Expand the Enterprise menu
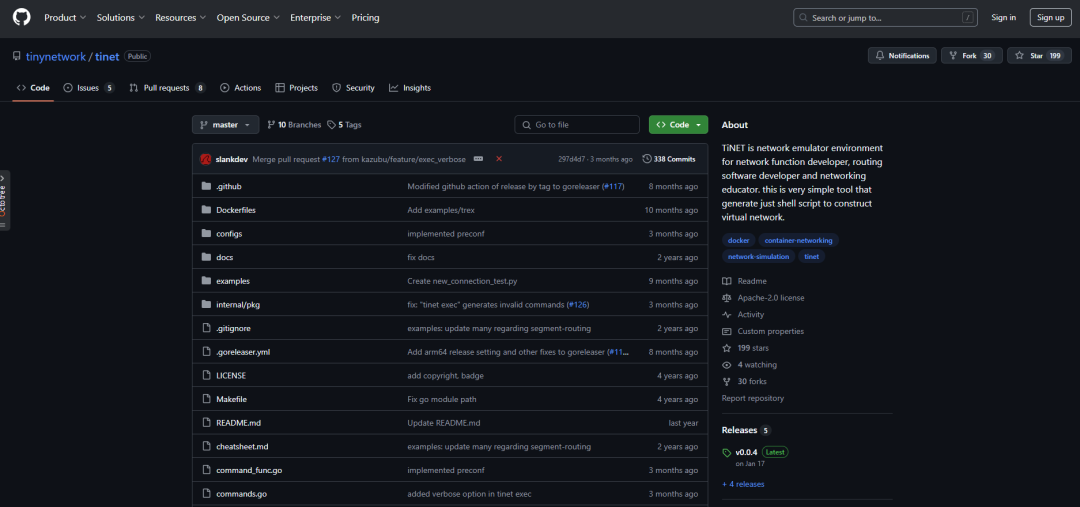The image size is (1080, 507). (x=315, y=18)
